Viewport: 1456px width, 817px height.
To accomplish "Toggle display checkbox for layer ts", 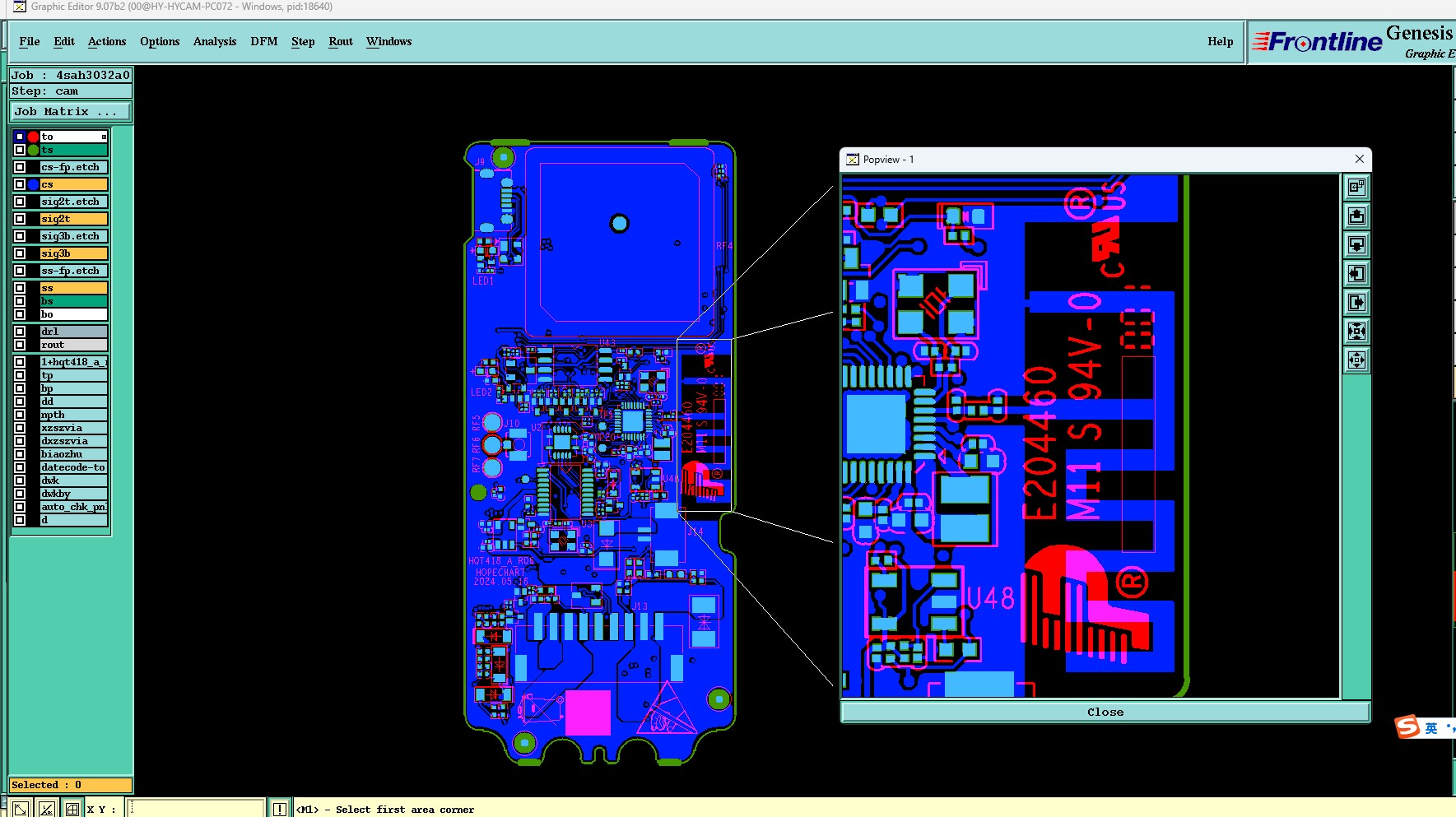I will 20,150.
